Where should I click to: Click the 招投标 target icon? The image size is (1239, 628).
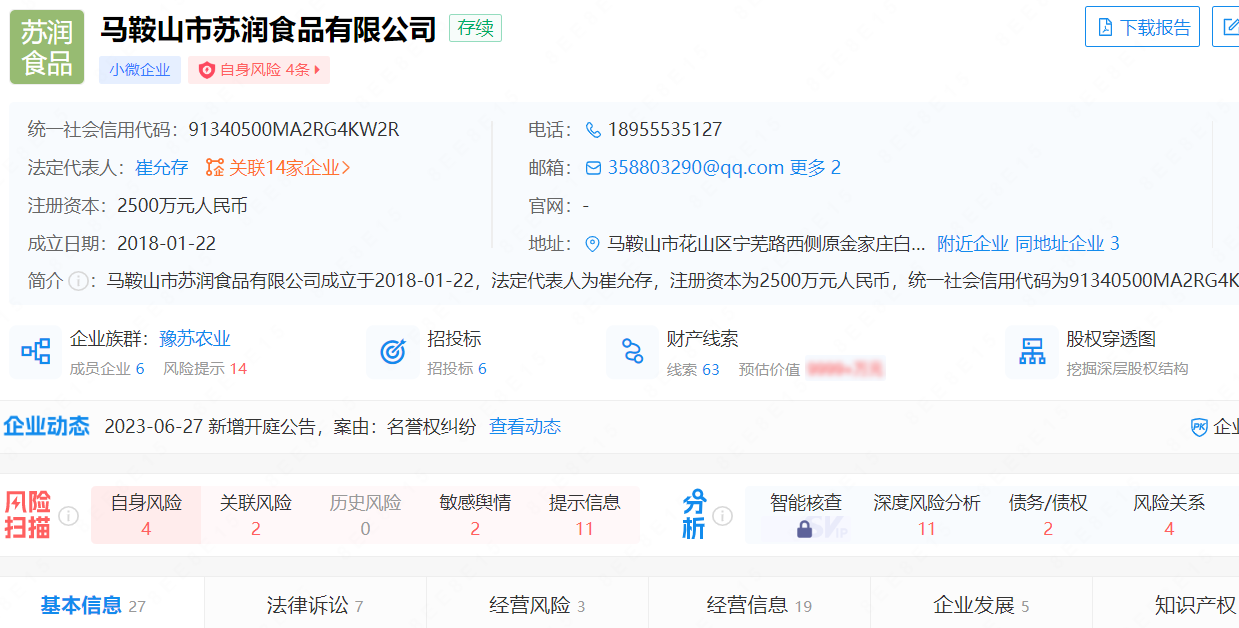click(x=393, y=352)
